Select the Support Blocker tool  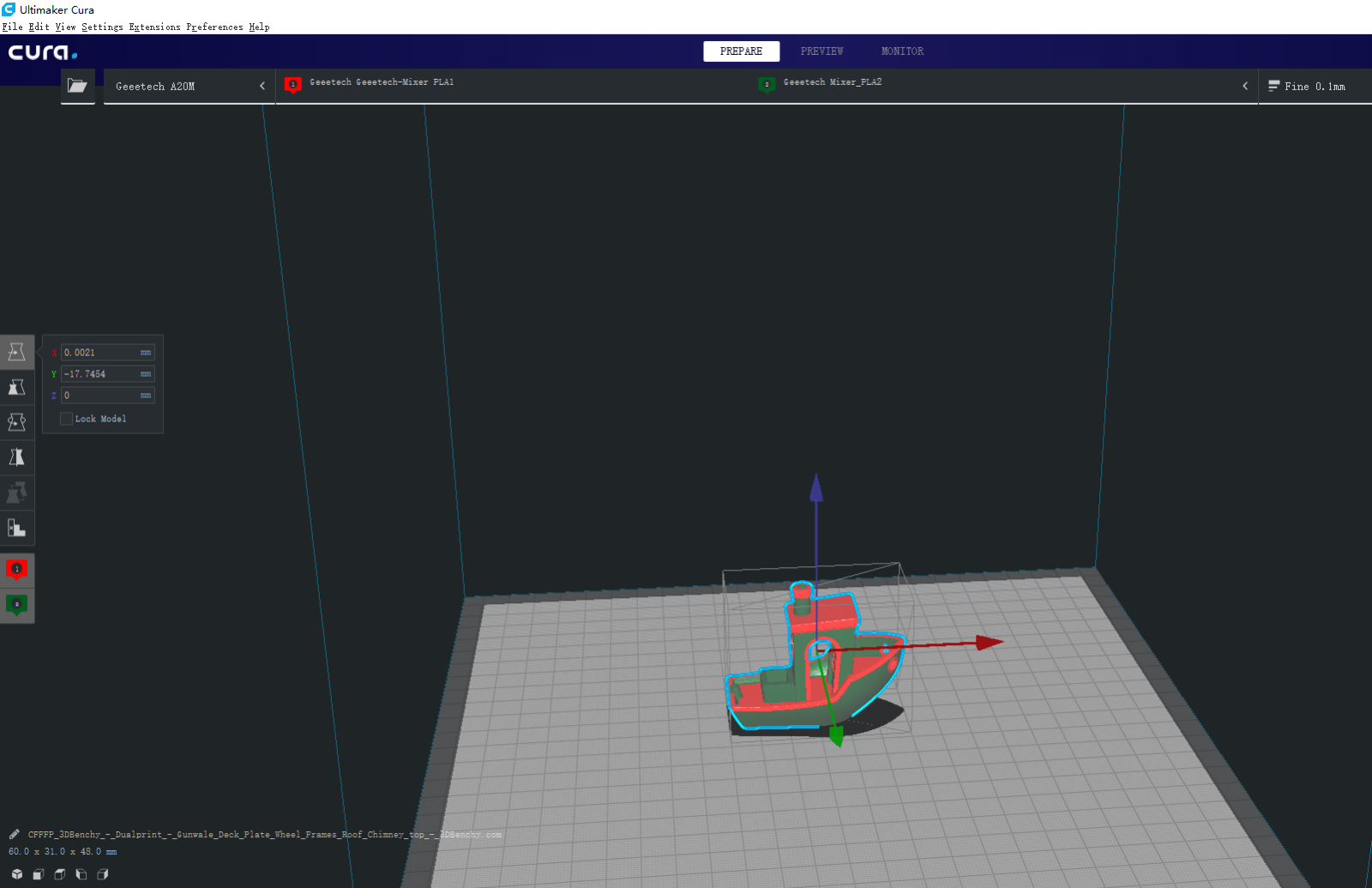(x=16, y=528)
